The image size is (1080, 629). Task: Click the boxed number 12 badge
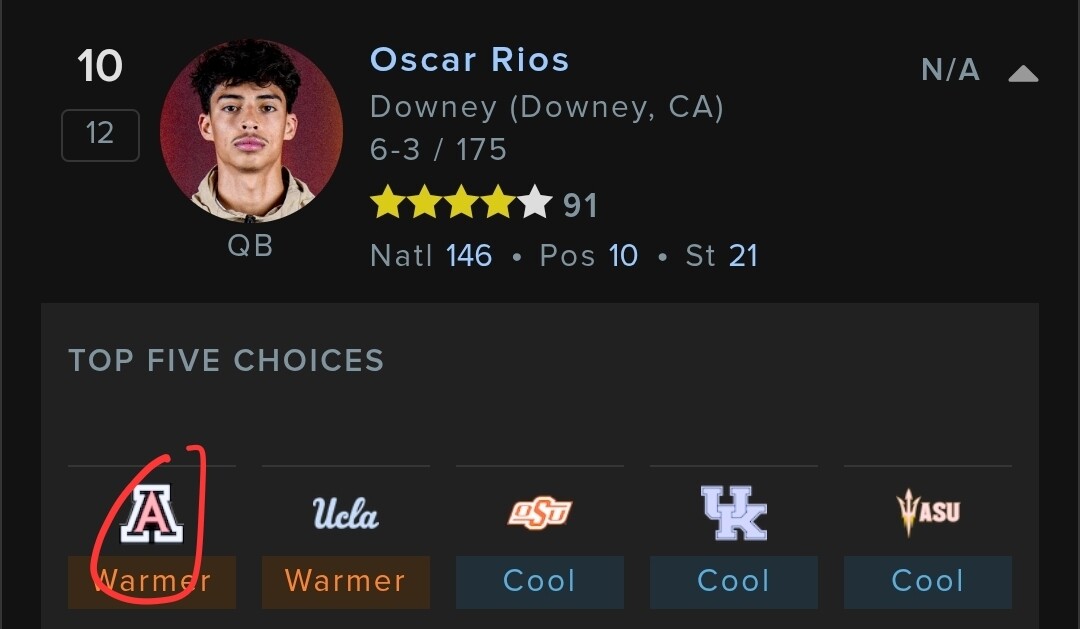[x=100, y=134]
